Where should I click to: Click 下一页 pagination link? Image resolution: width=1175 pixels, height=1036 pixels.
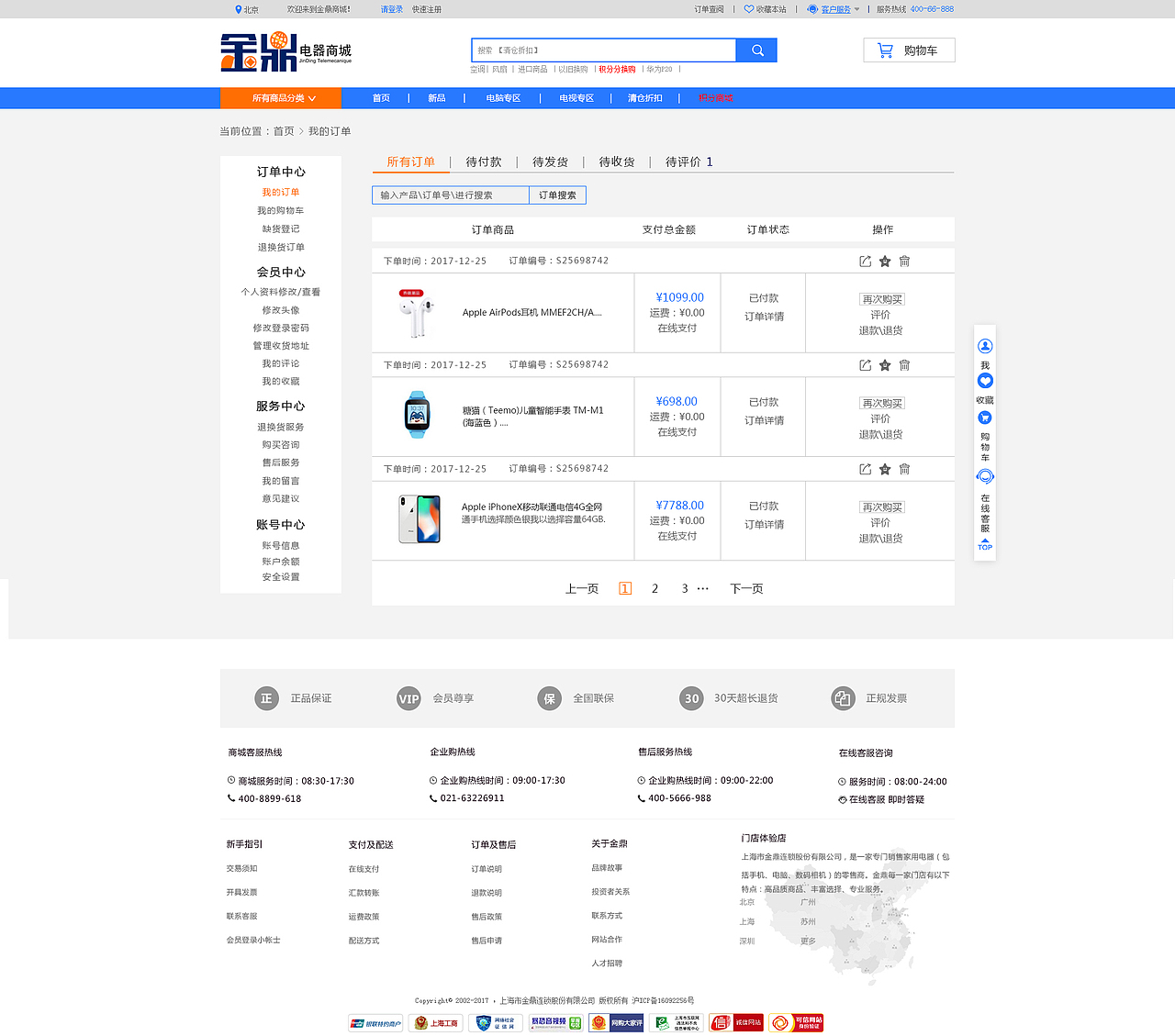746,589
